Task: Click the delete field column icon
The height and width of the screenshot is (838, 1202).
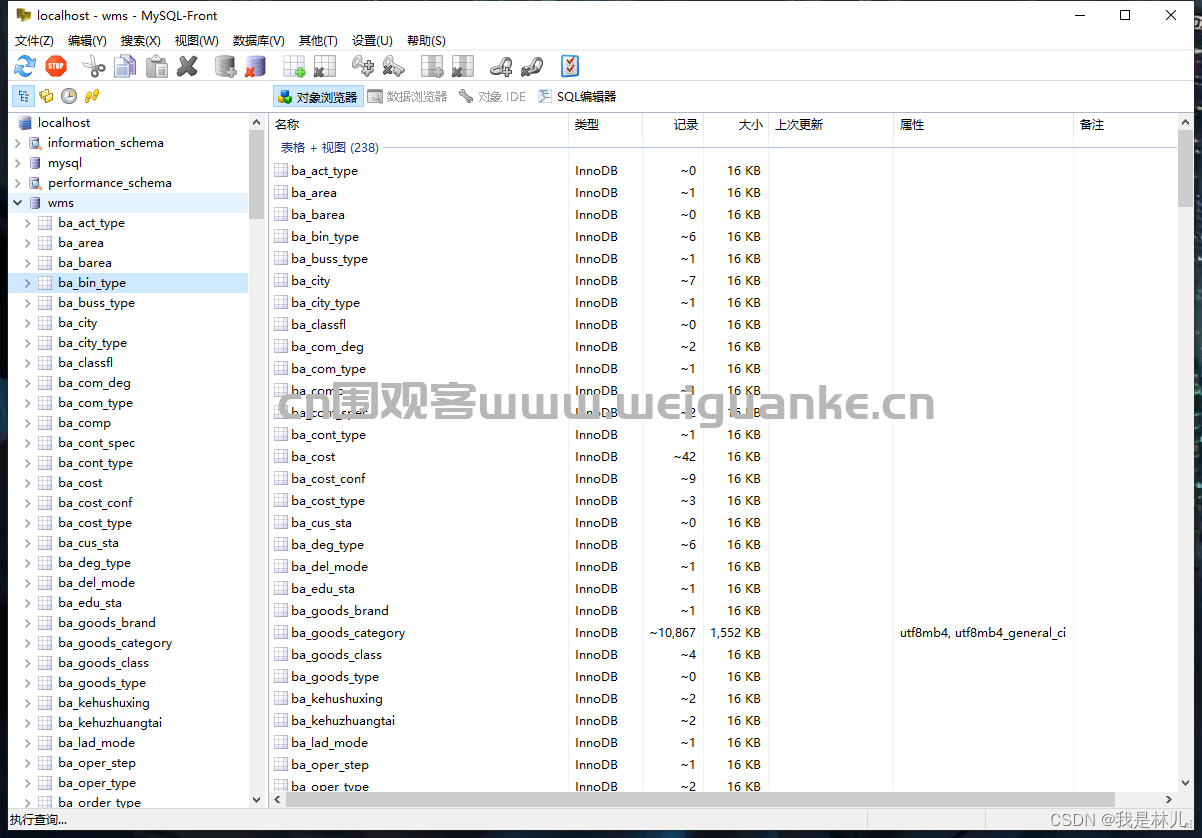Action: pyautogui.click(x=462, y=67)
